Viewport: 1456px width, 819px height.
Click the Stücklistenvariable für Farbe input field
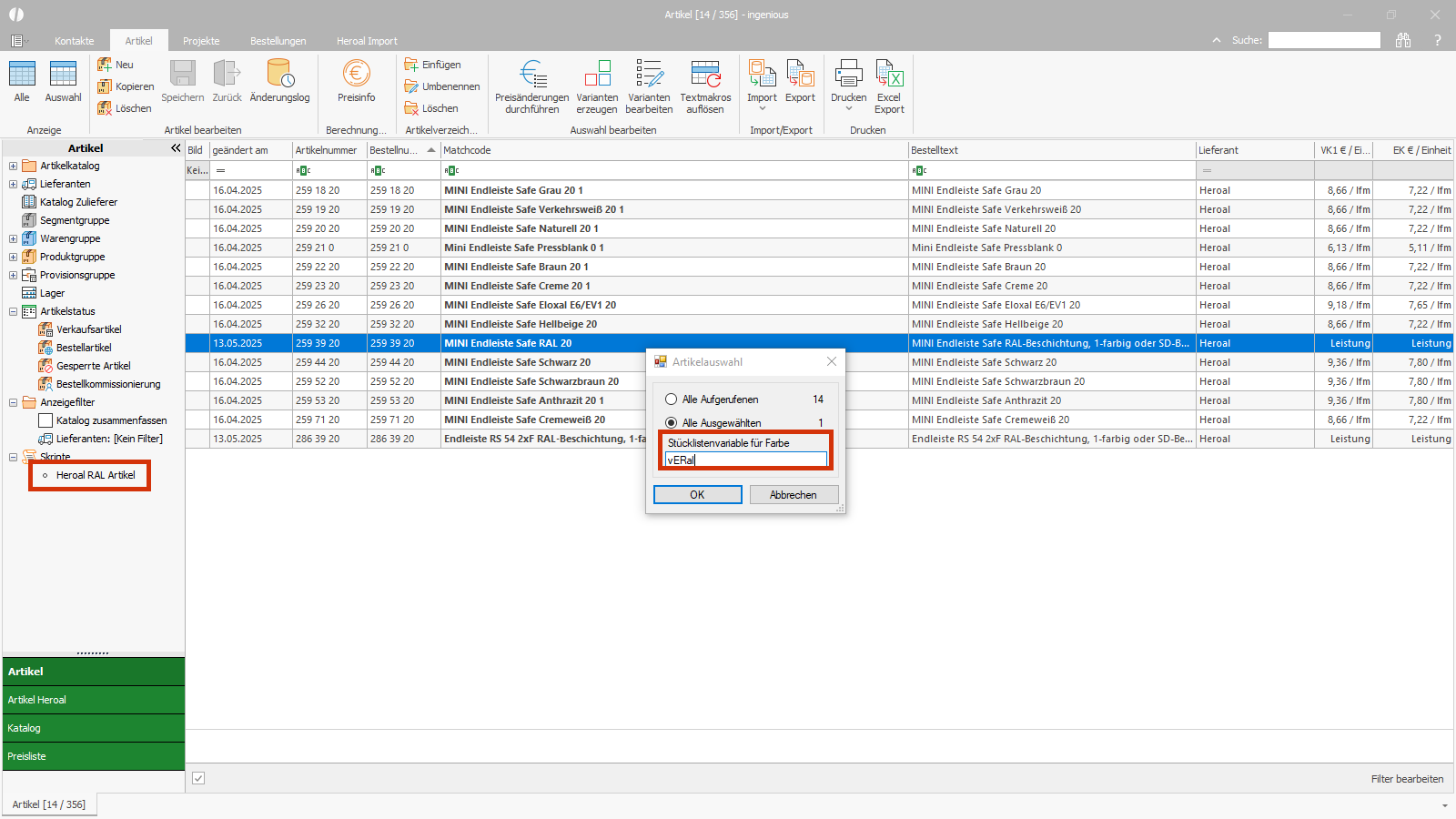click(746, 460)
